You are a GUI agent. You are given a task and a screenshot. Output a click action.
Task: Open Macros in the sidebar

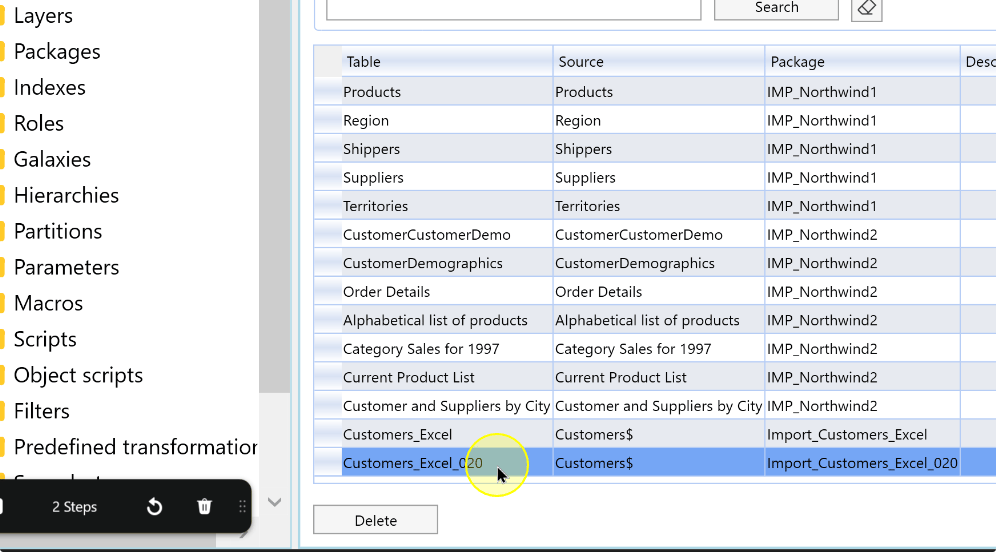tap(48, 304)
